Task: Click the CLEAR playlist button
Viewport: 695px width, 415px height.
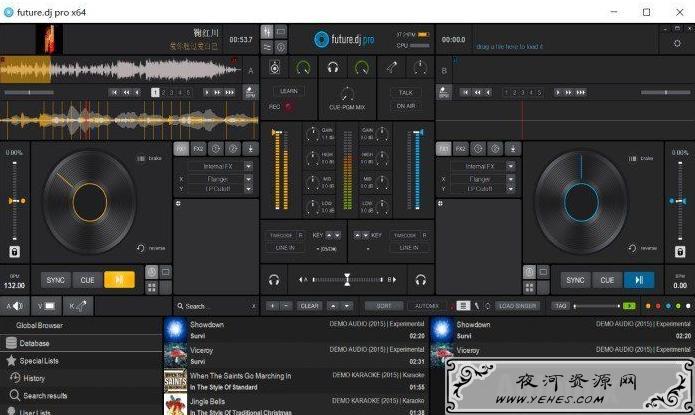Action: [x=309, y=306]
